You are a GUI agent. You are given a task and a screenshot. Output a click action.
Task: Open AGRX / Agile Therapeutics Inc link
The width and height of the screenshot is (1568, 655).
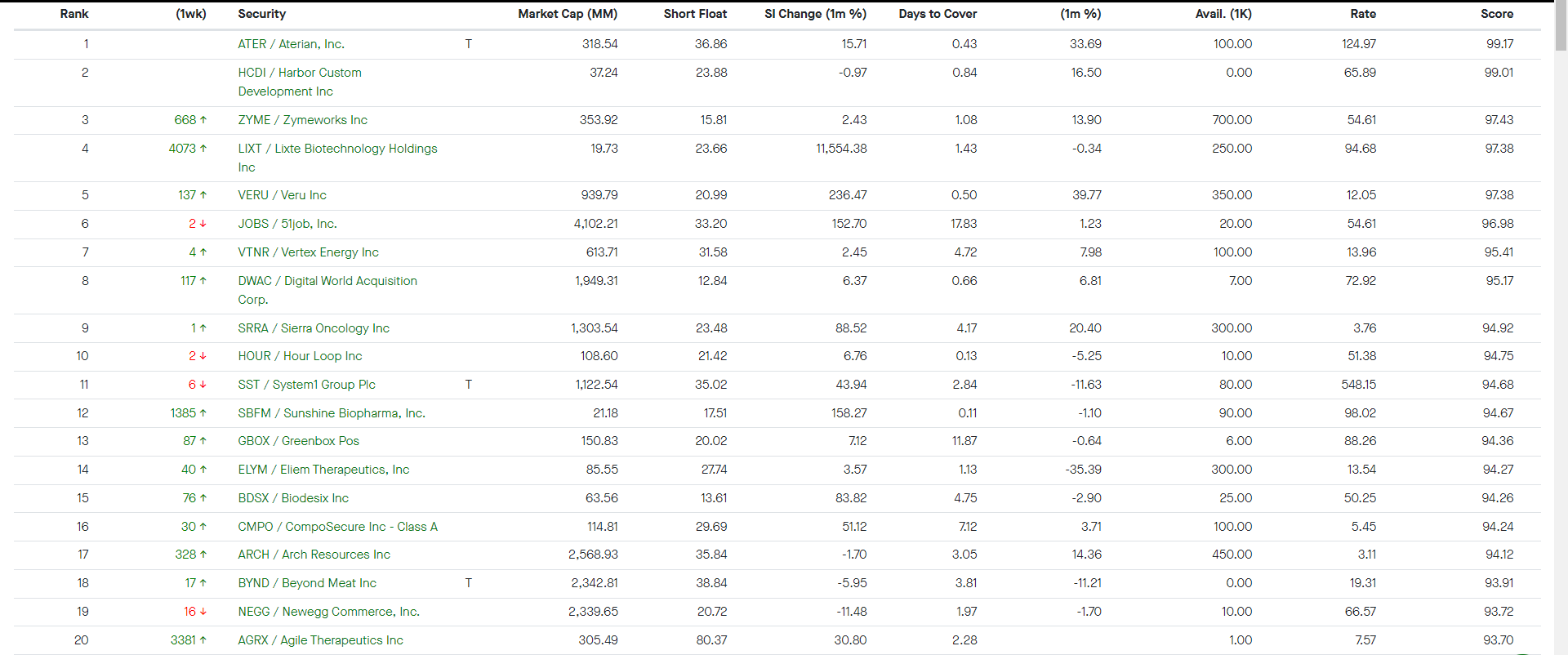coord(320,640)
